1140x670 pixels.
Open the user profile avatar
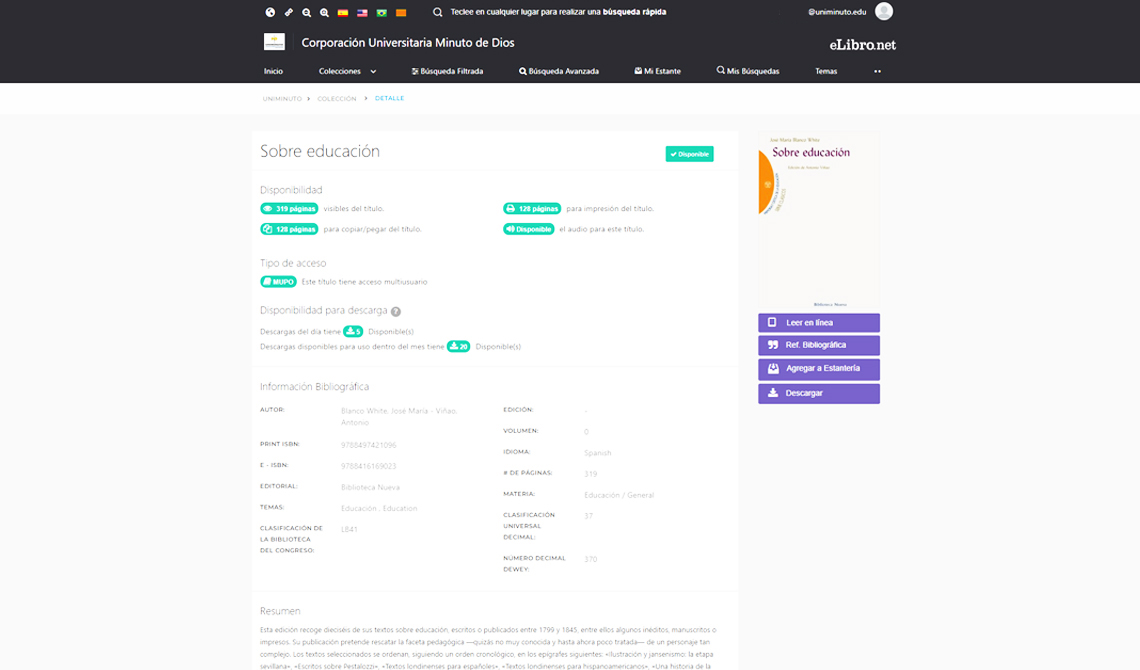point(884,12)
